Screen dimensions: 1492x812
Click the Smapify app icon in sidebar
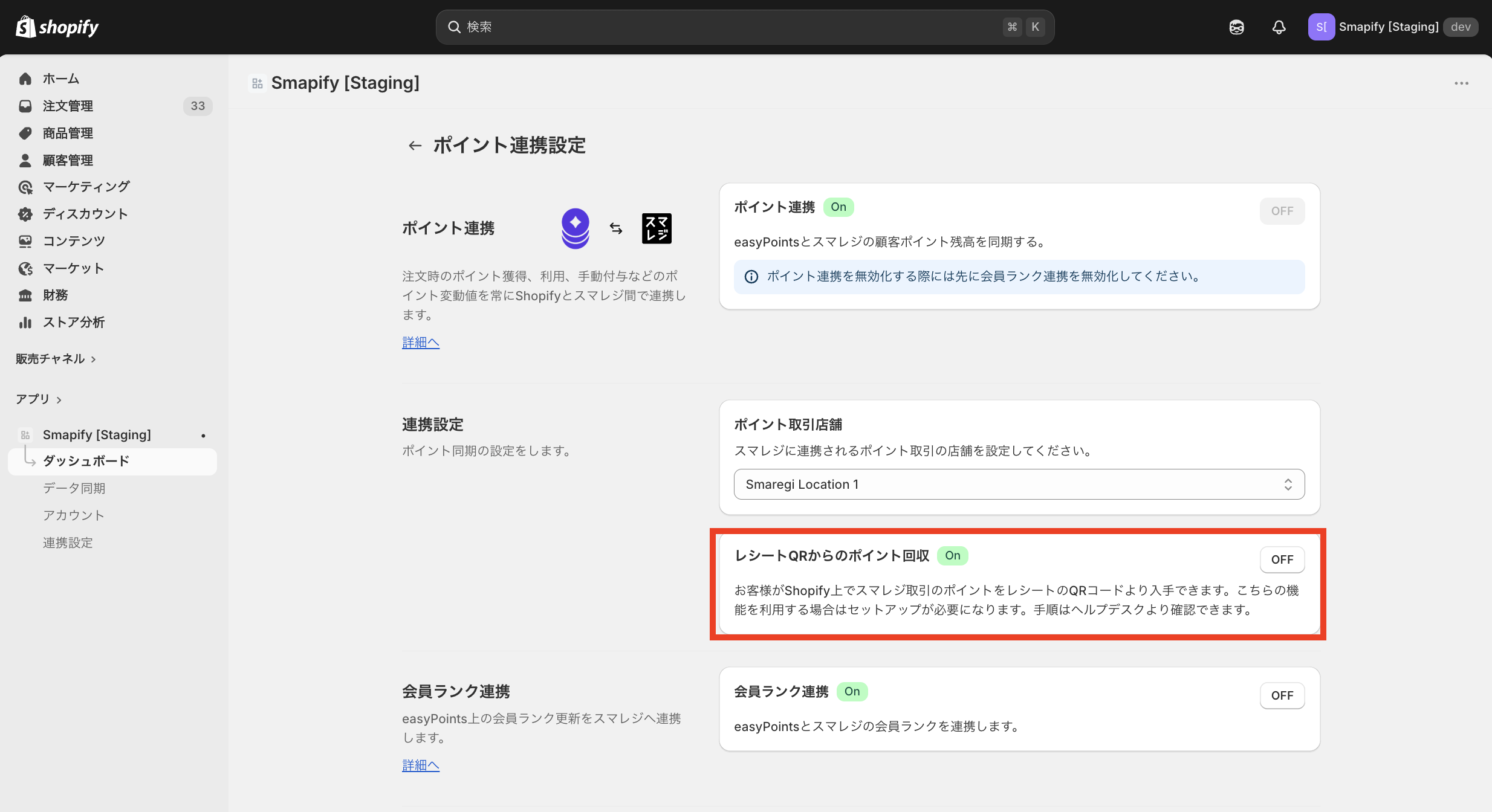pyautogui.click(x=25, y=435)
